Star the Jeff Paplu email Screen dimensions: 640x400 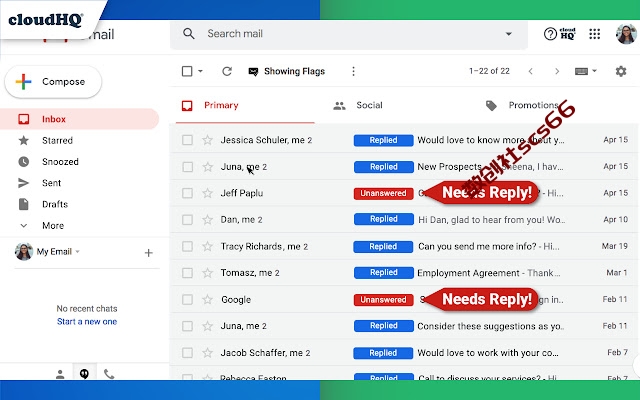click(207, 193)
